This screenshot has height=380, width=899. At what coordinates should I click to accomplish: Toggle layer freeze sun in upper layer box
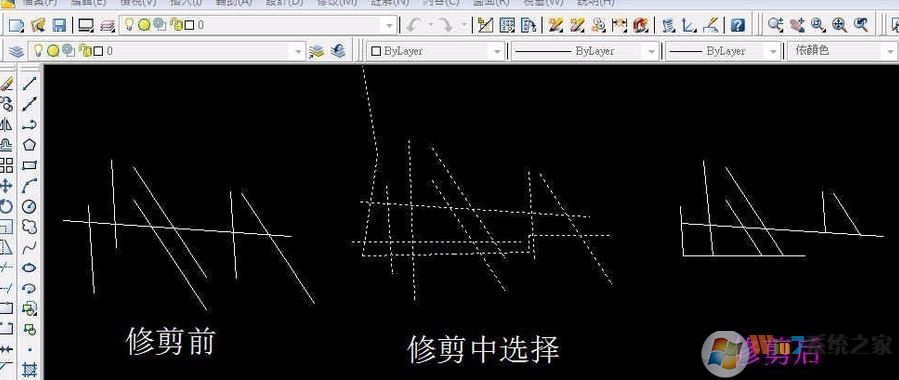(144, 25)
